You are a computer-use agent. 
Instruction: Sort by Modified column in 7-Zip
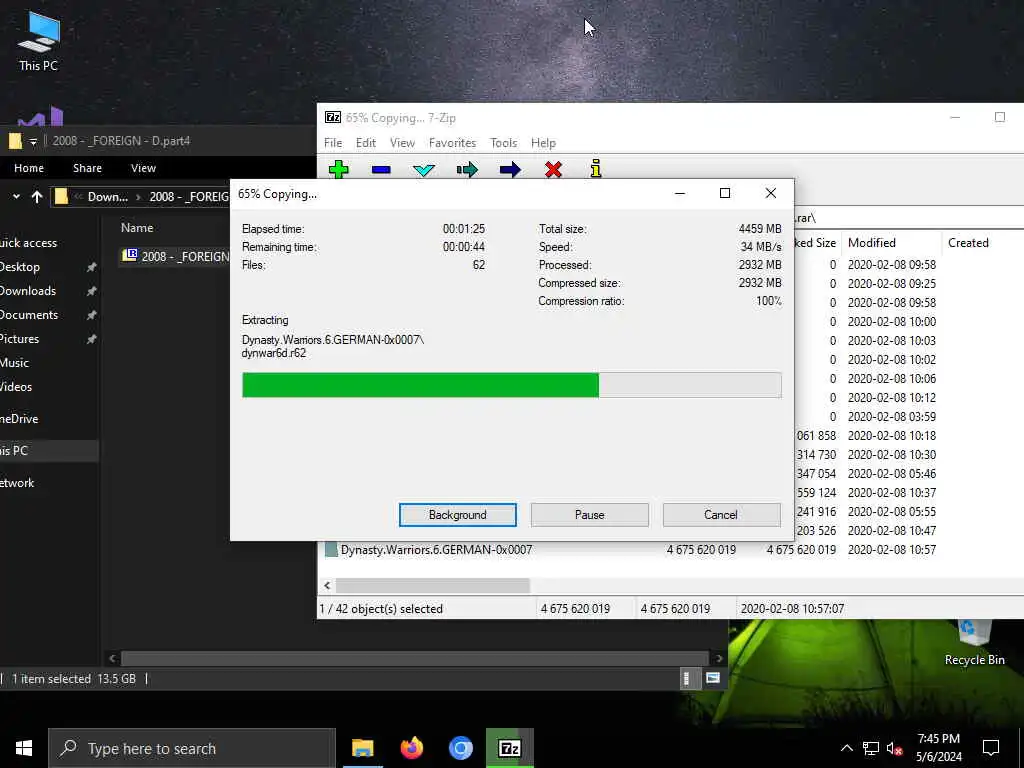(891, 242)
